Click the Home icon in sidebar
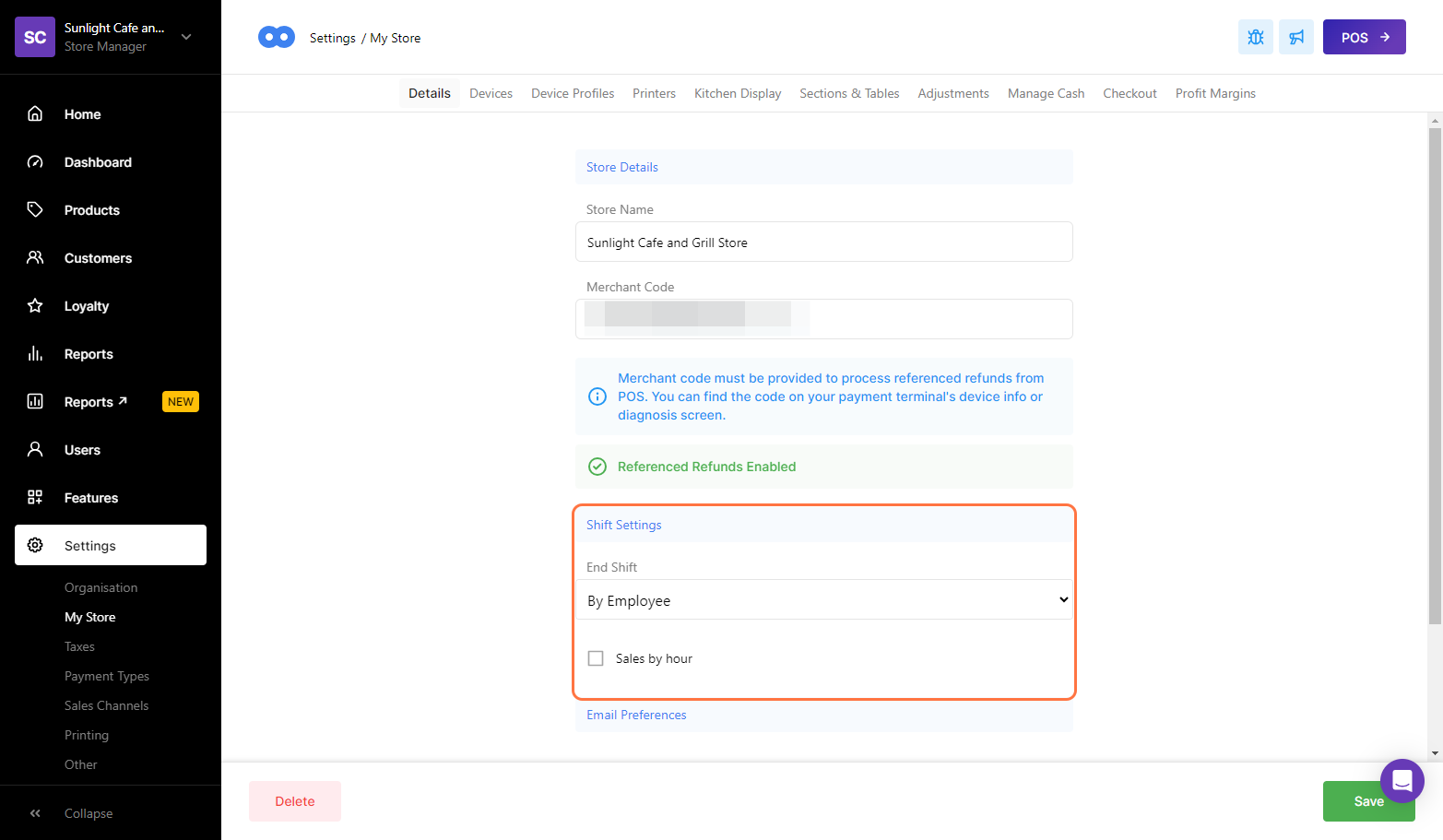 pos(35,113)
